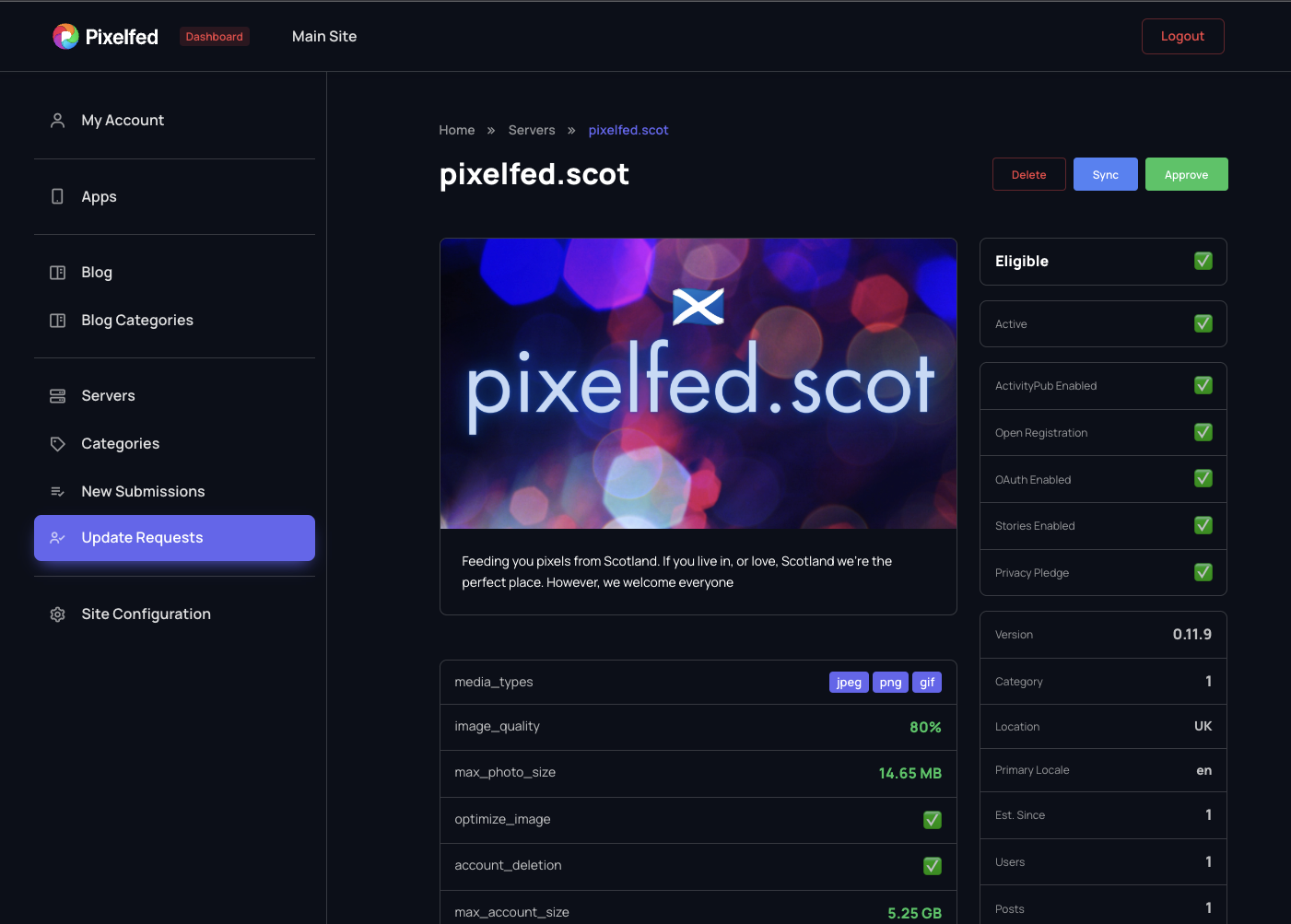Click the Category row label
This screenshot has width=1291, height=924.
1018,682
